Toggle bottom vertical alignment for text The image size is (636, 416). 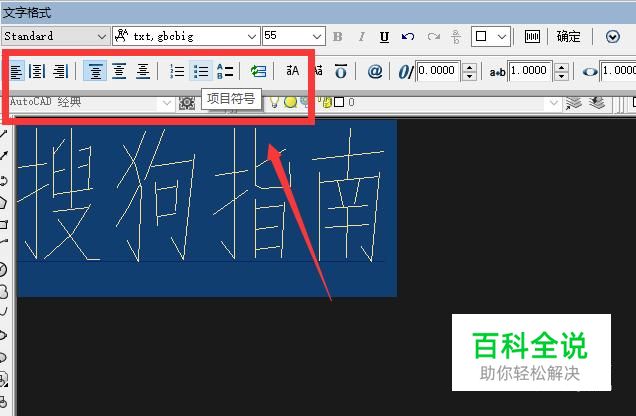(143, 71)
